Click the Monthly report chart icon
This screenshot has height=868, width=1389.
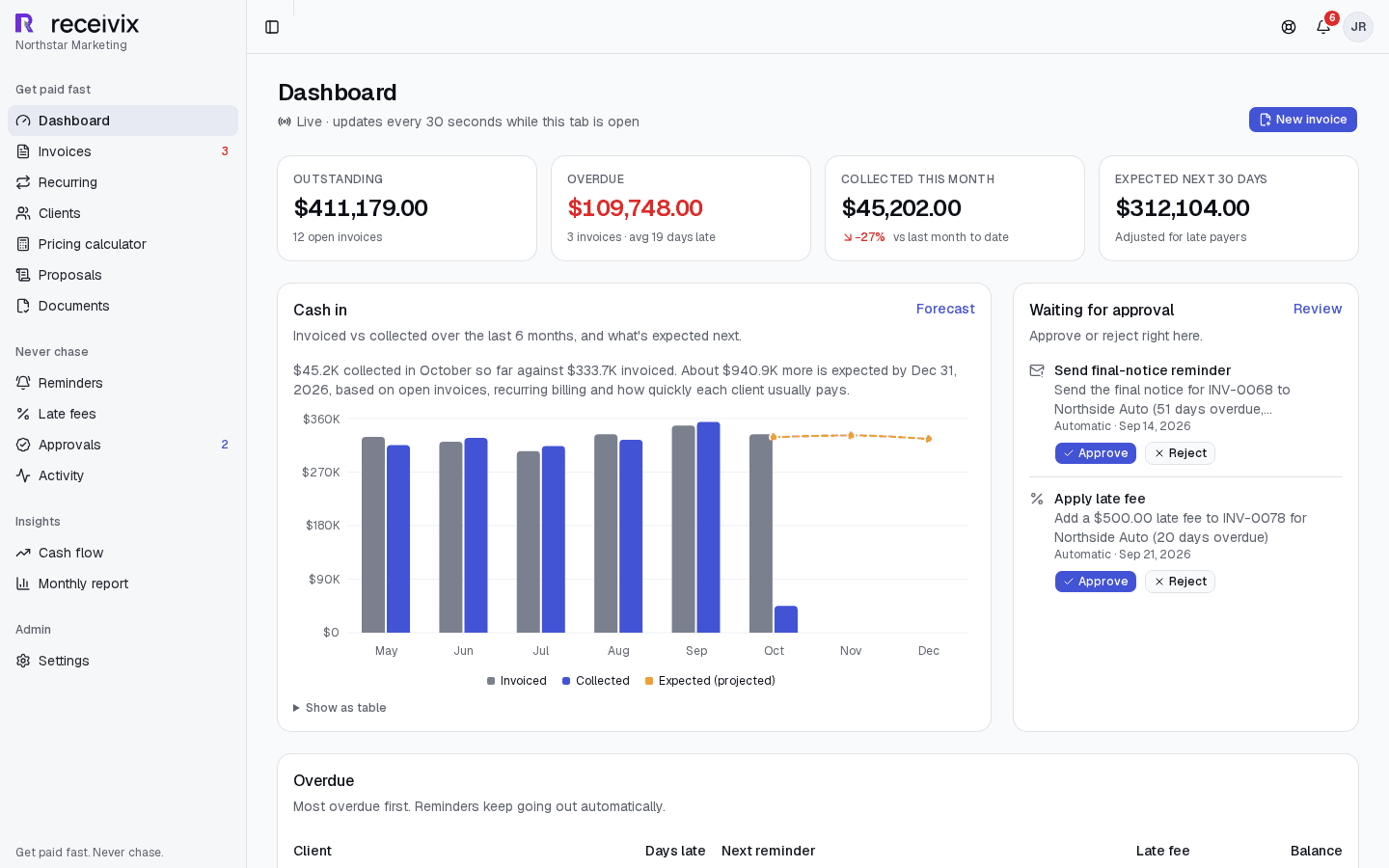pyautogui.click(x=23, y=583)
